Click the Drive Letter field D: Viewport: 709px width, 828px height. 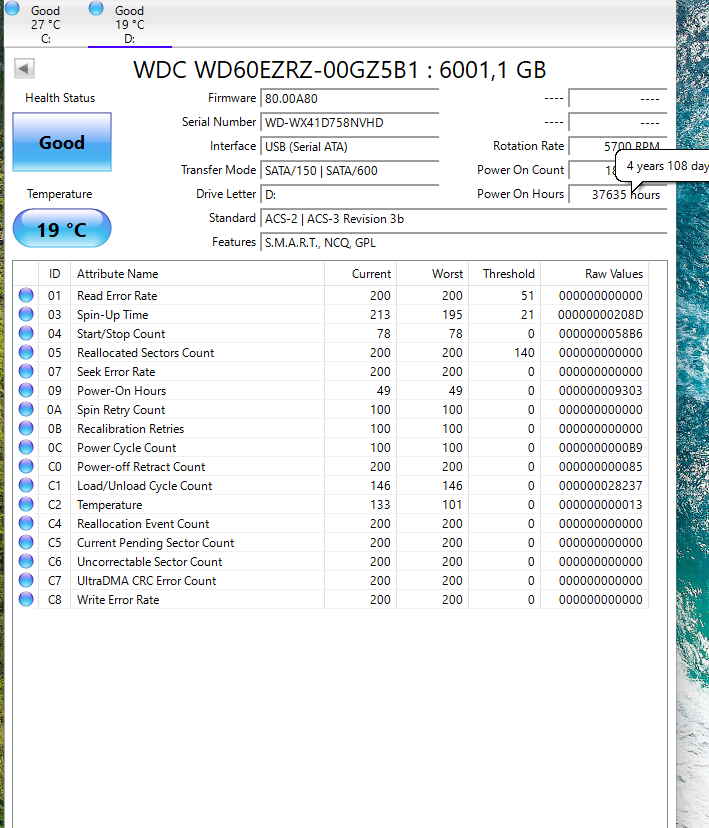tap(349, 195)
